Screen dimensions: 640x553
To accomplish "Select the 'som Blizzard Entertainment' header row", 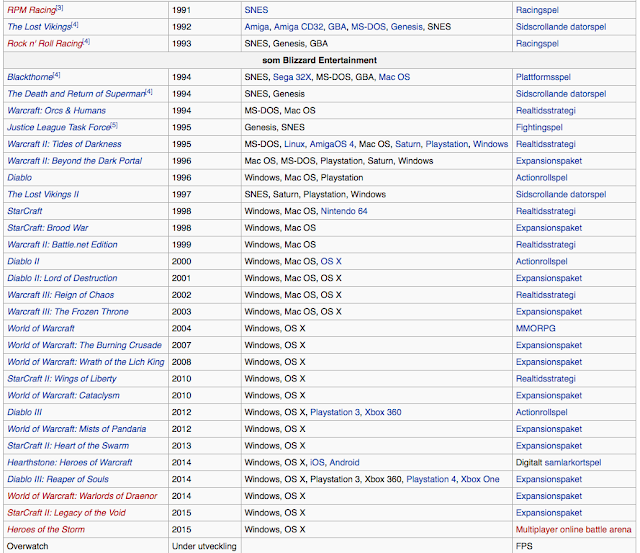I will (319, 60).
